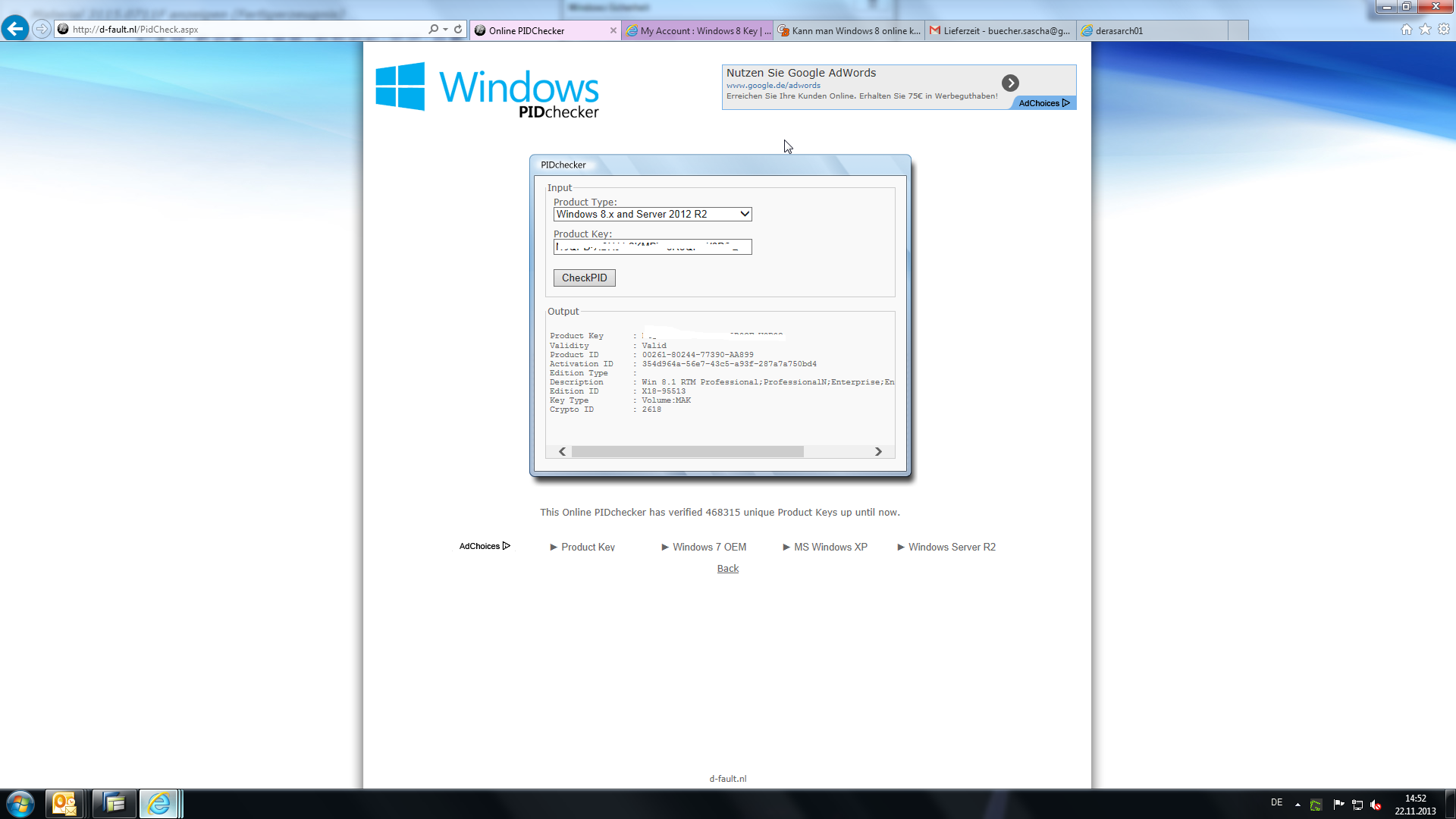Open the favorites star icon
Viewport: 1456px width, 819px height.
(1425, 30)
